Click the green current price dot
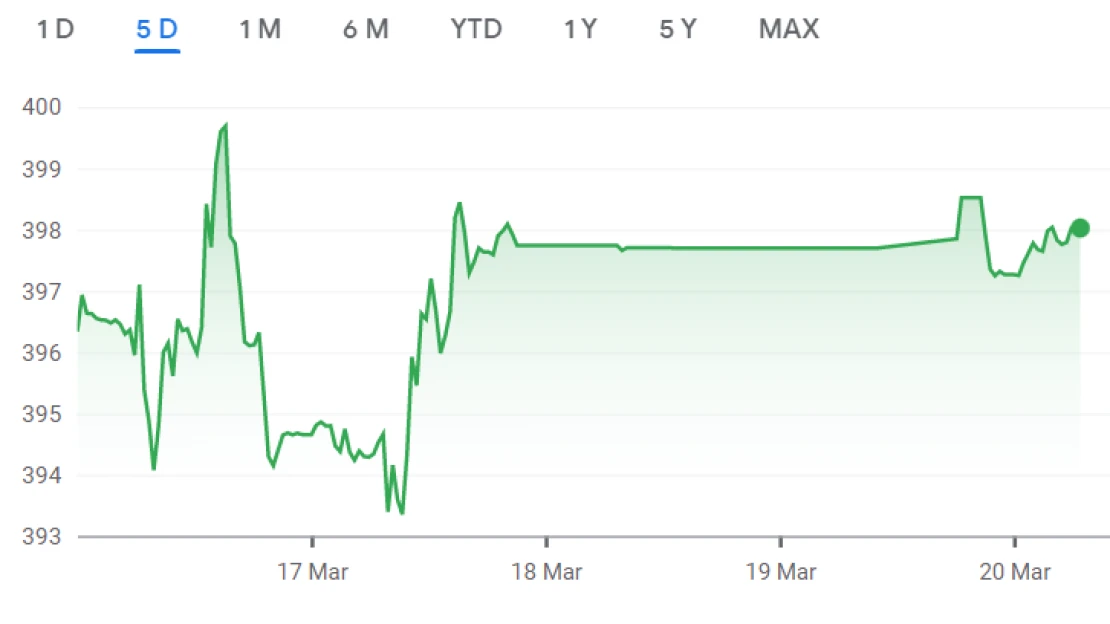1110x624 pixels. tap(1080, 228)
